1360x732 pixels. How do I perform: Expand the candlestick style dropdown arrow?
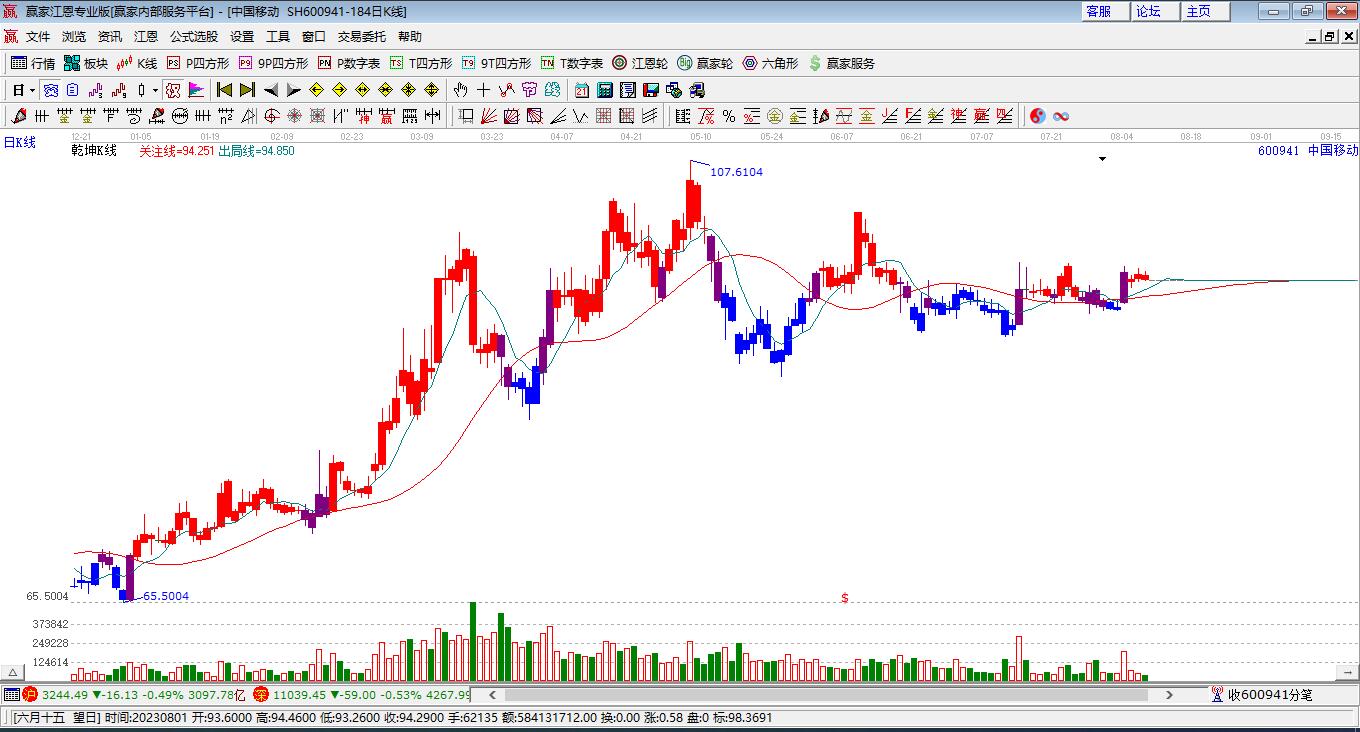[x=155, y=90]
